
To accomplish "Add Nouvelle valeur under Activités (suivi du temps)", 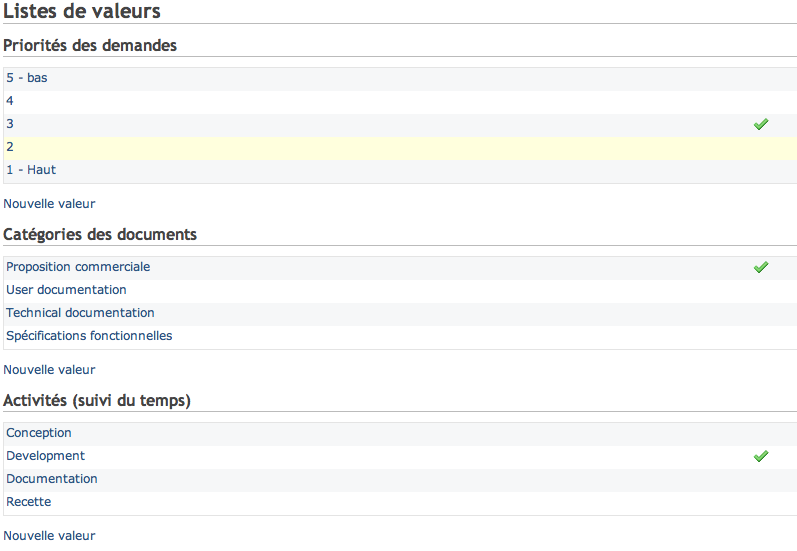I will coord(49,536).
